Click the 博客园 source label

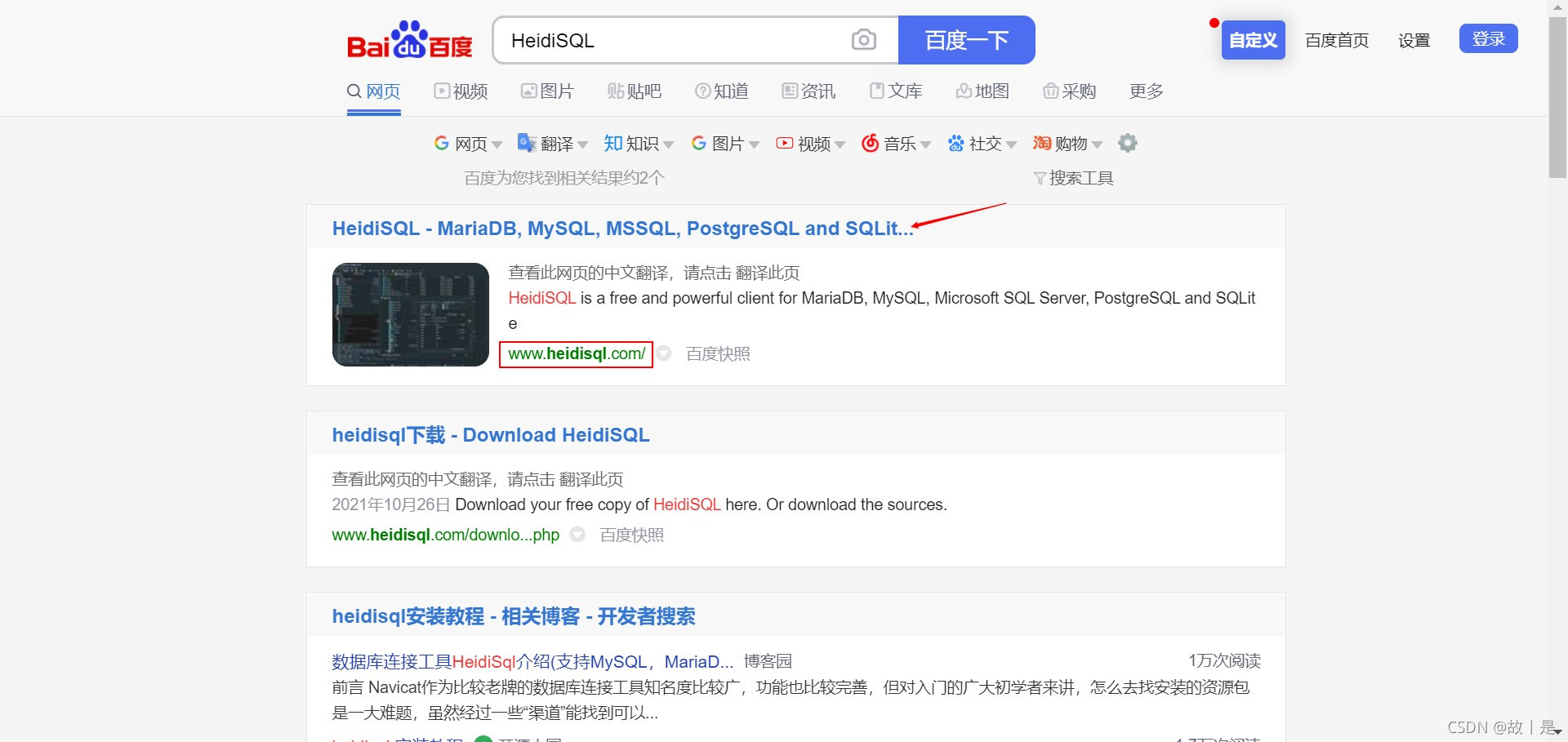pos(768,661)
